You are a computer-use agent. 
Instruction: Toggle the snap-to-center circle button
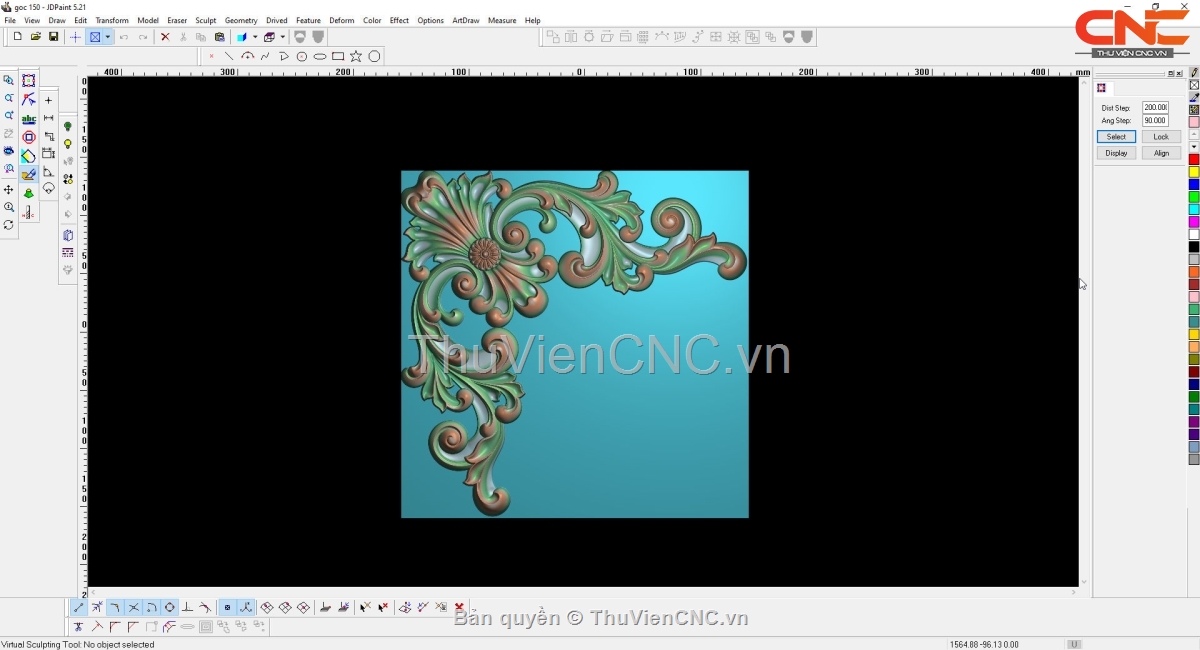pyautogui.click(x=169, y=607)
